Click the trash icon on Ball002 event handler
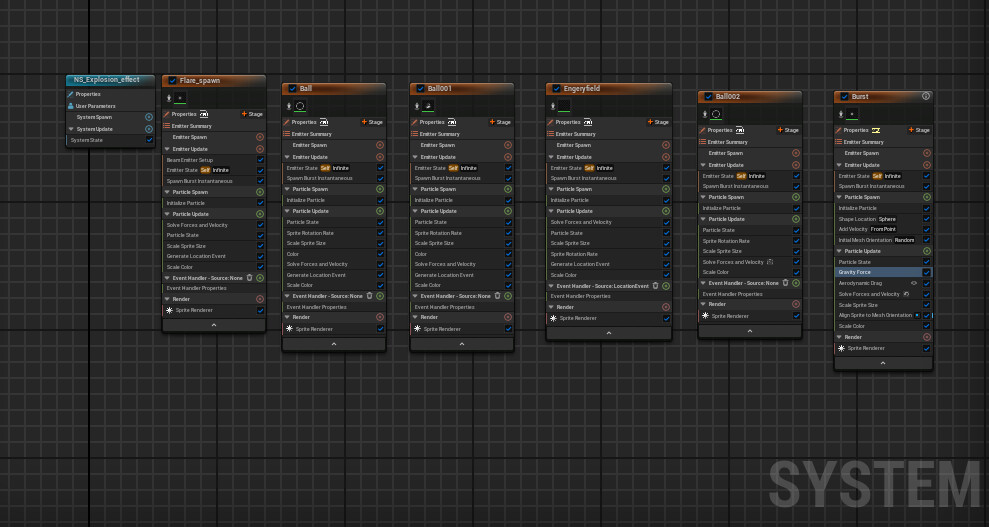 [x=786, y=283]
